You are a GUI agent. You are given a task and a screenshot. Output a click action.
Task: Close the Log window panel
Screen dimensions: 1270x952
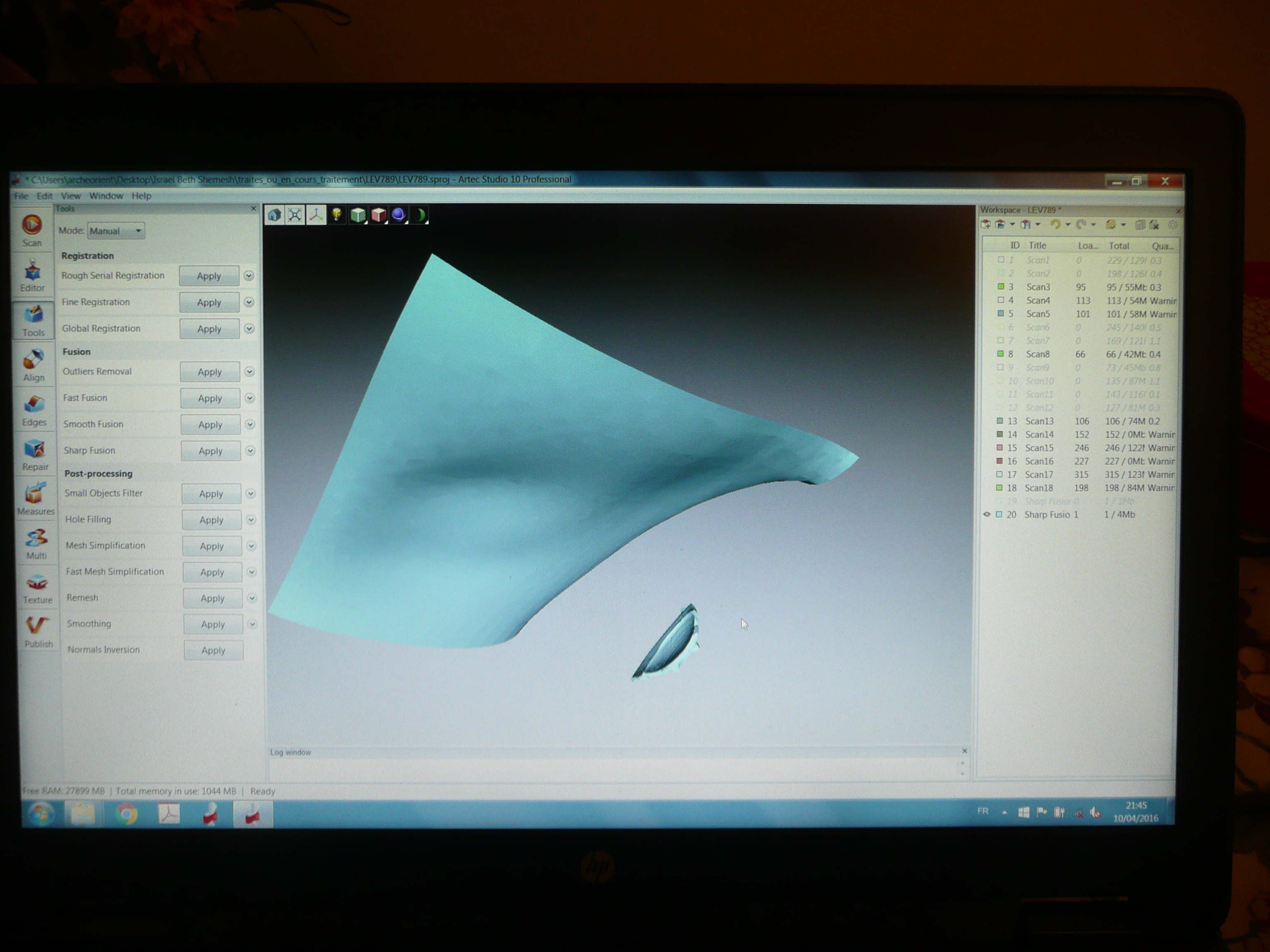pos(964,751)
